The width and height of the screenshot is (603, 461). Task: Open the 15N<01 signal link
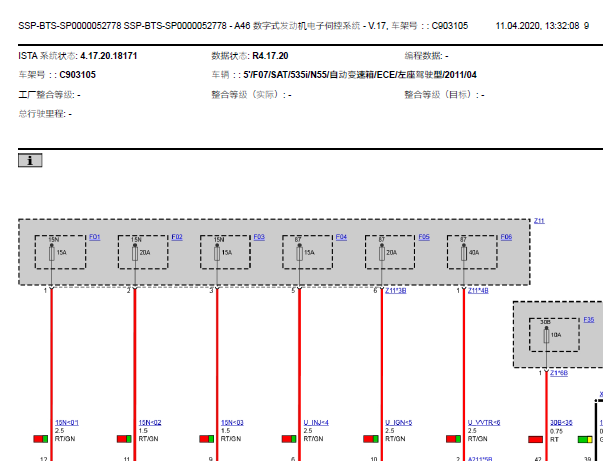pyautogui.click(x=67, y=423)
